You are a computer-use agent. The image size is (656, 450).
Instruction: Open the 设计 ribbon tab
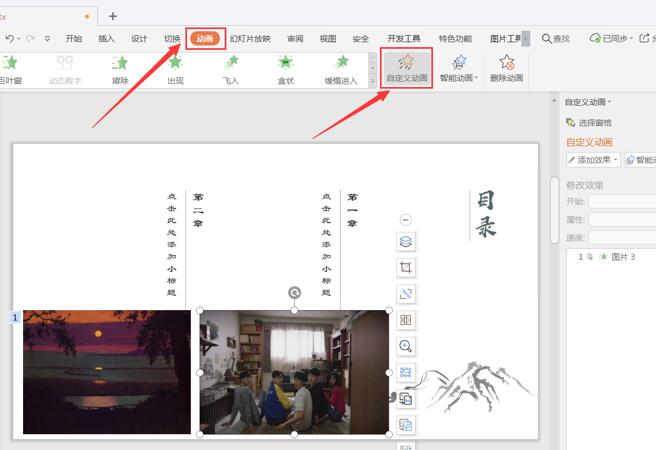139,38
